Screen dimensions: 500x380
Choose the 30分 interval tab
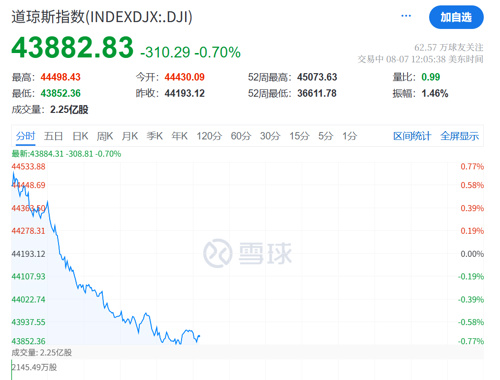pyautogui.click(x=270, y=136)
